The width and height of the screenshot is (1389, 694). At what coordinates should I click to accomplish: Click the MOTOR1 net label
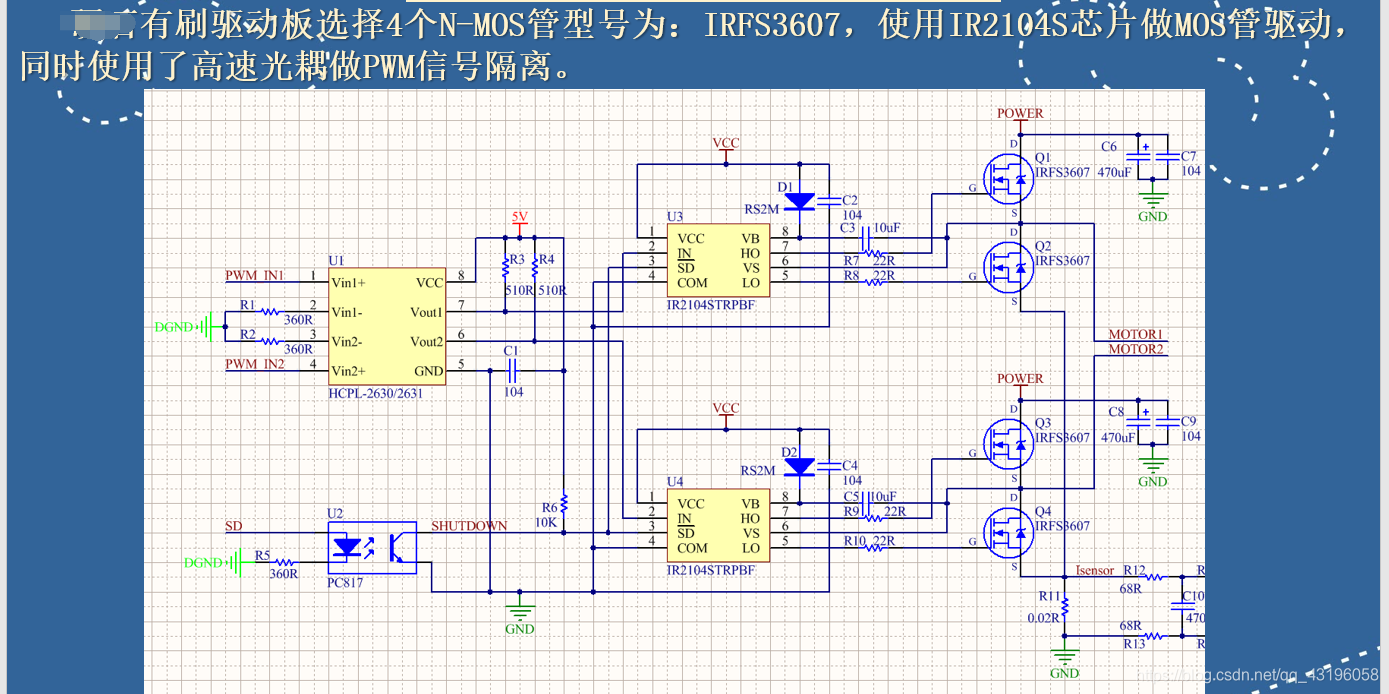1136,334
